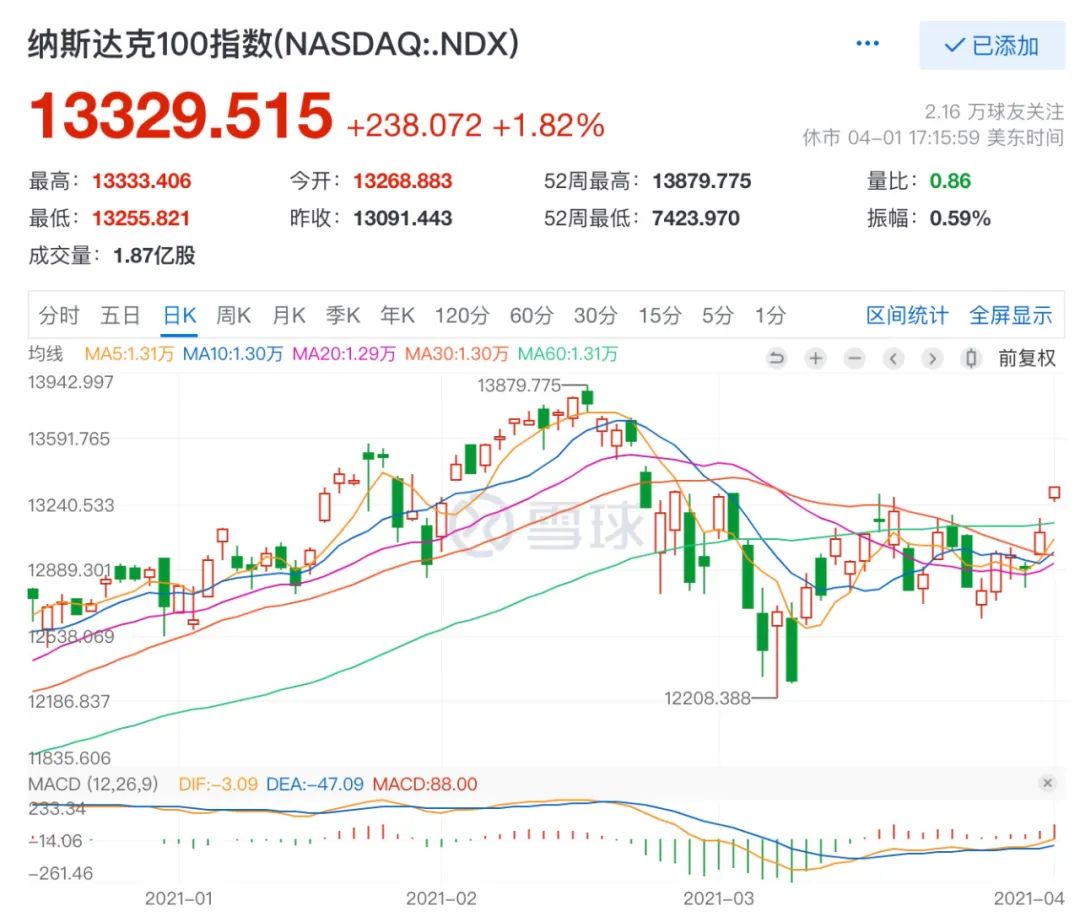Screen dimensions: 1080x922
Task: Click the chart high annotation 13879.775
Action: (519, 385)
